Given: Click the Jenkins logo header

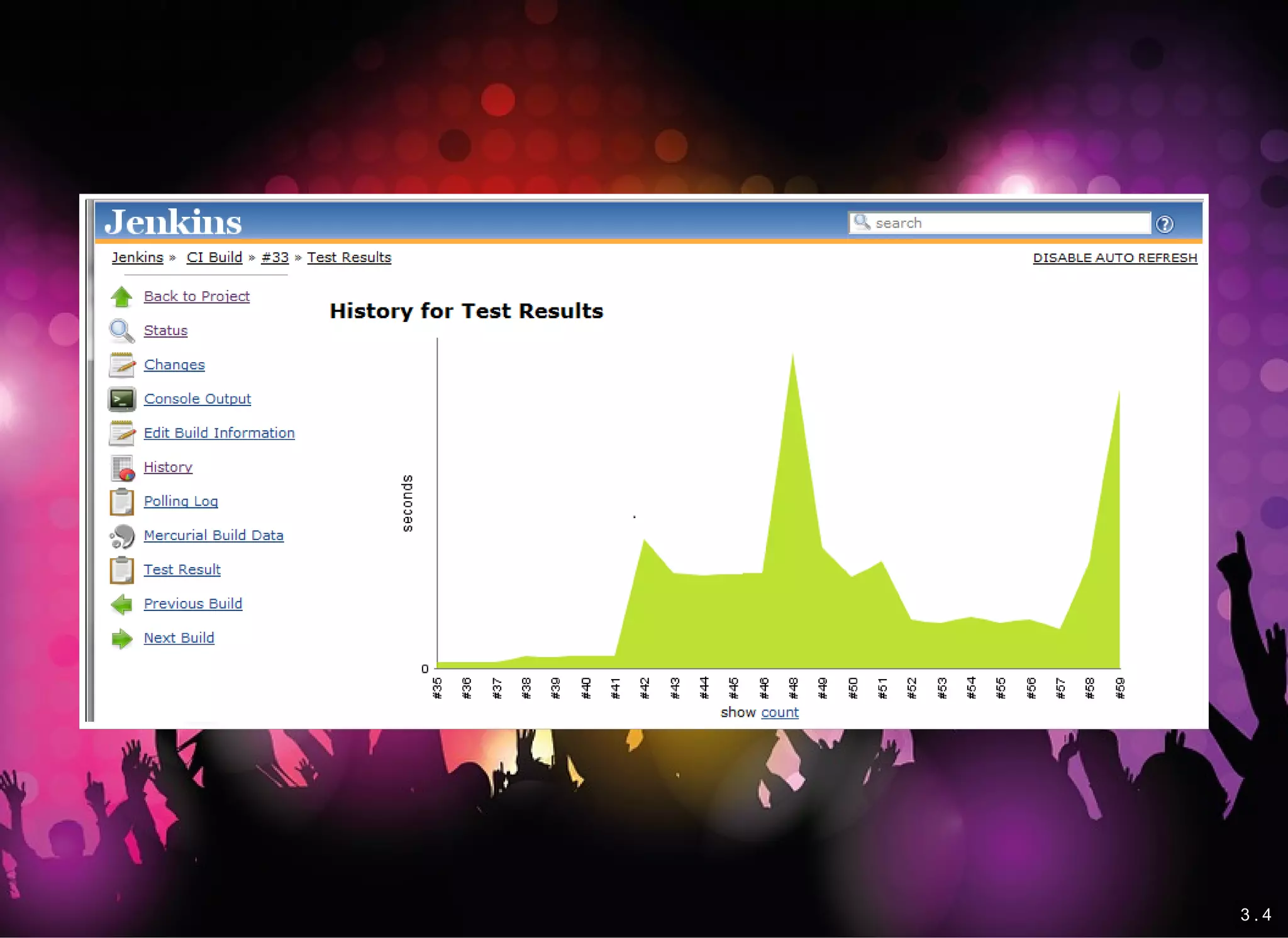Looking at the screenshot, I should [173, 222].
